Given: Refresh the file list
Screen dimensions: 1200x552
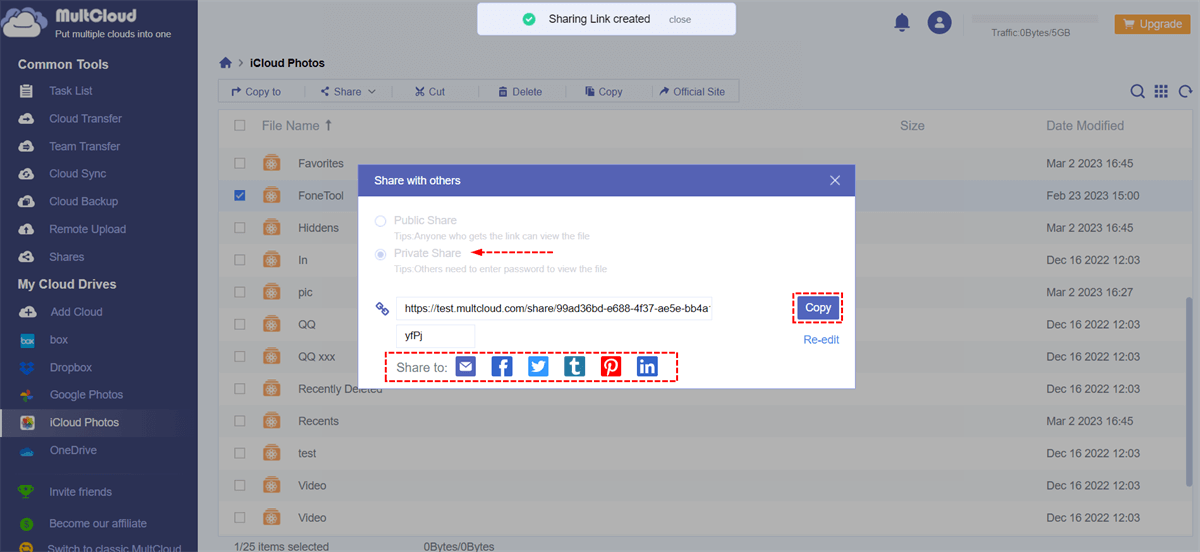Looking at the screenshot, I should 1185,91.
